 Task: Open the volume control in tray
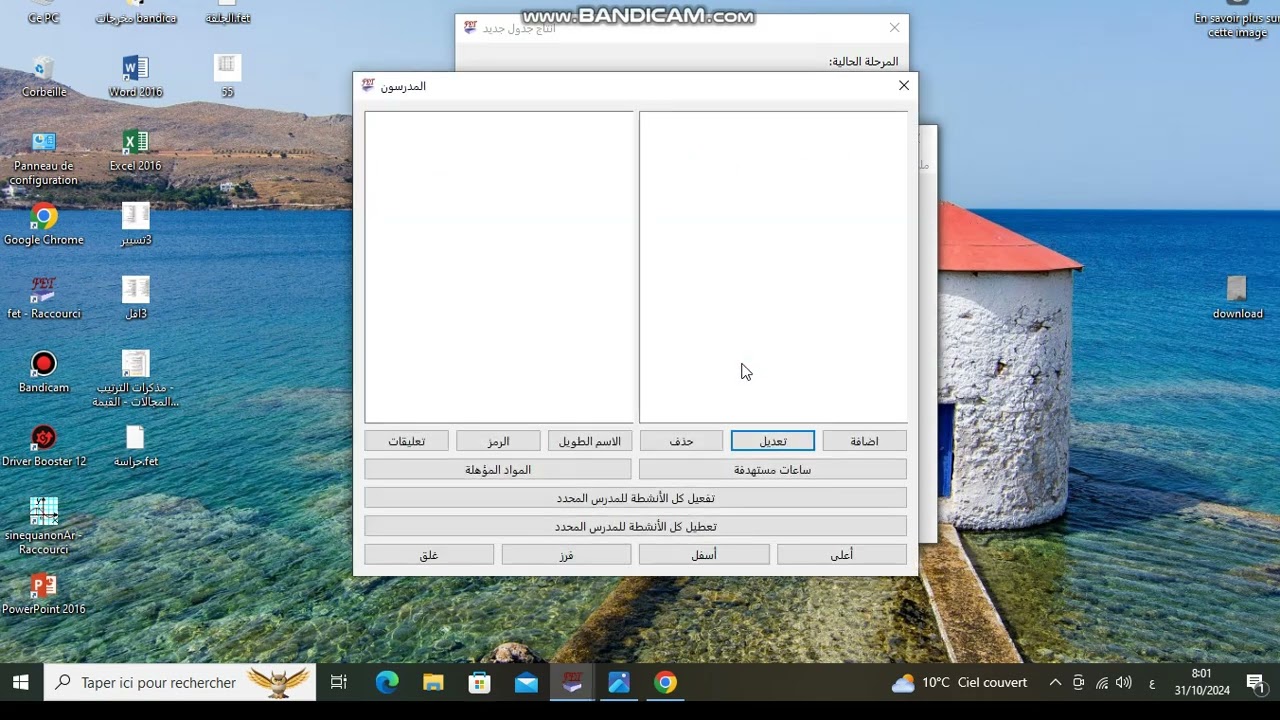tap(1124, 683)
